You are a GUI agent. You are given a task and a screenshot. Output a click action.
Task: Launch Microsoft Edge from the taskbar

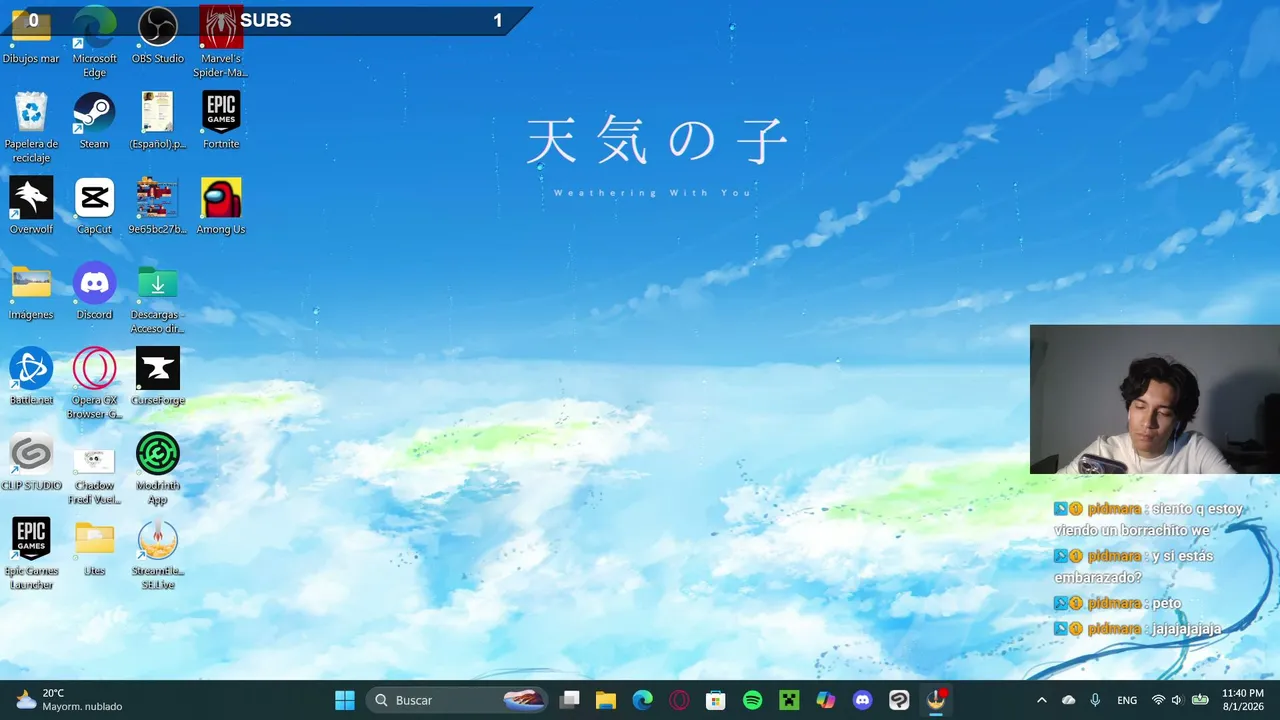pos(642,700)
